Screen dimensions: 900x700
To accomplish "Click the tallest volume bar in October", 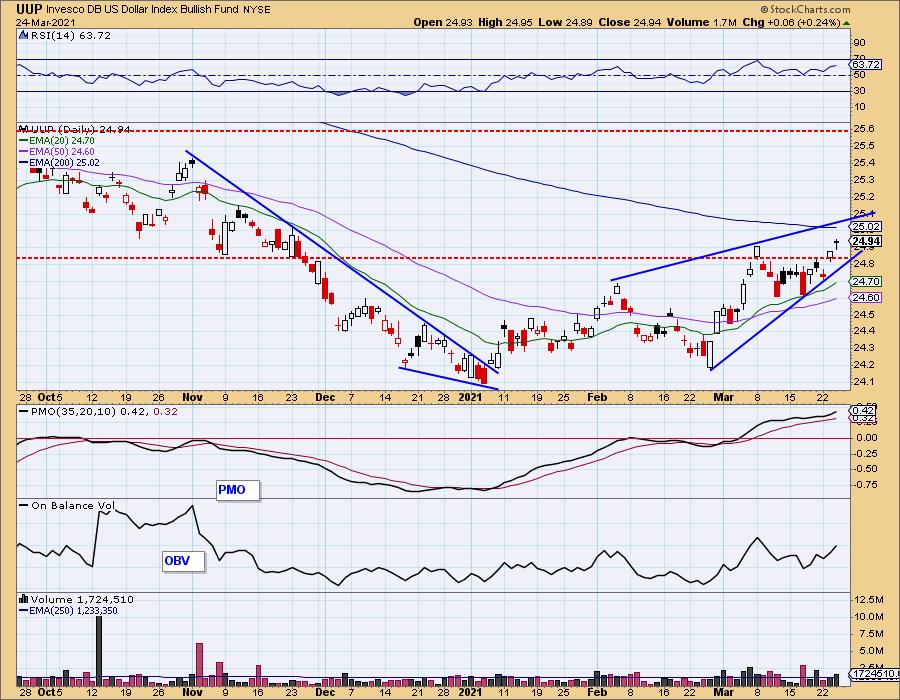I will (x=98, y=648).
